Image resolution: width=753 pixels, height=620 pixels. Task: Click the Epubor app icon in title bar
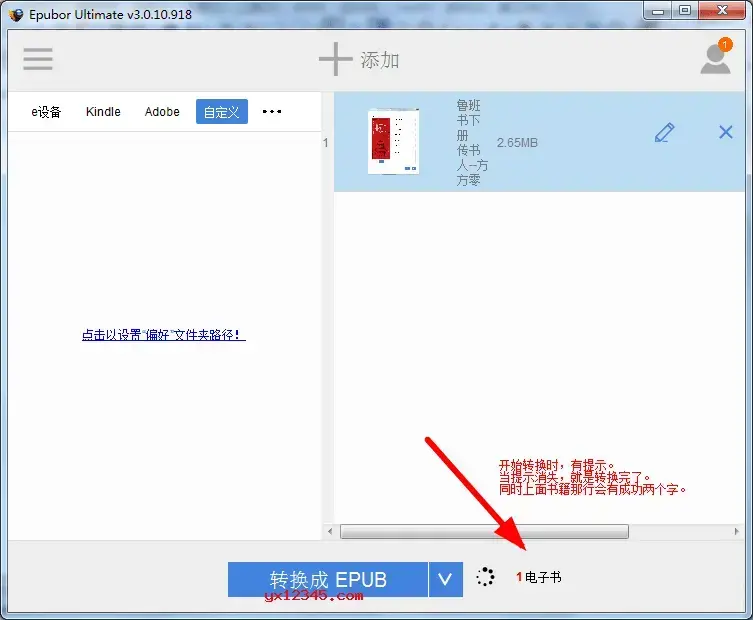[x=16, y=14]
